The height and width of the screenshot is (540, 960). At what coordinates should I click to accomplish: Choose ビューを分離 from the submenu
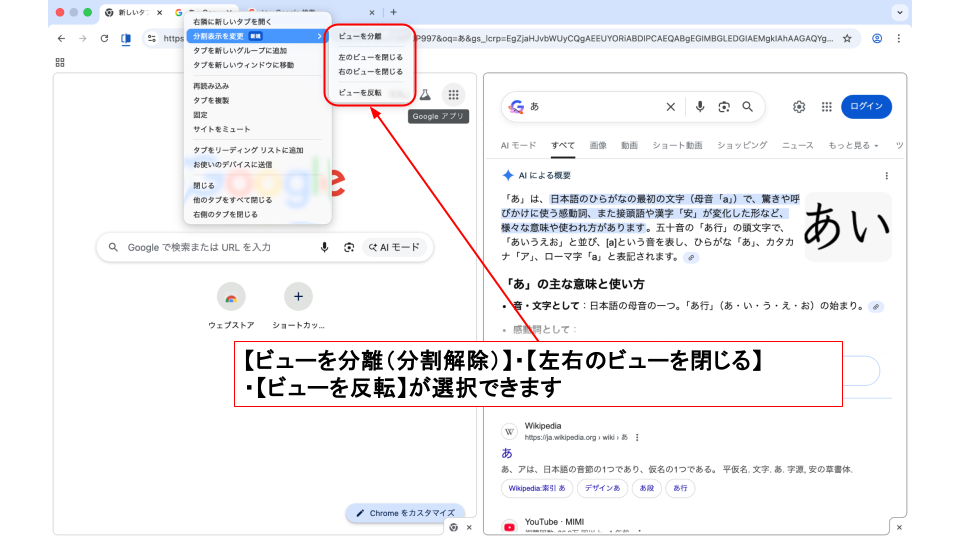click(x=360, y=36)
